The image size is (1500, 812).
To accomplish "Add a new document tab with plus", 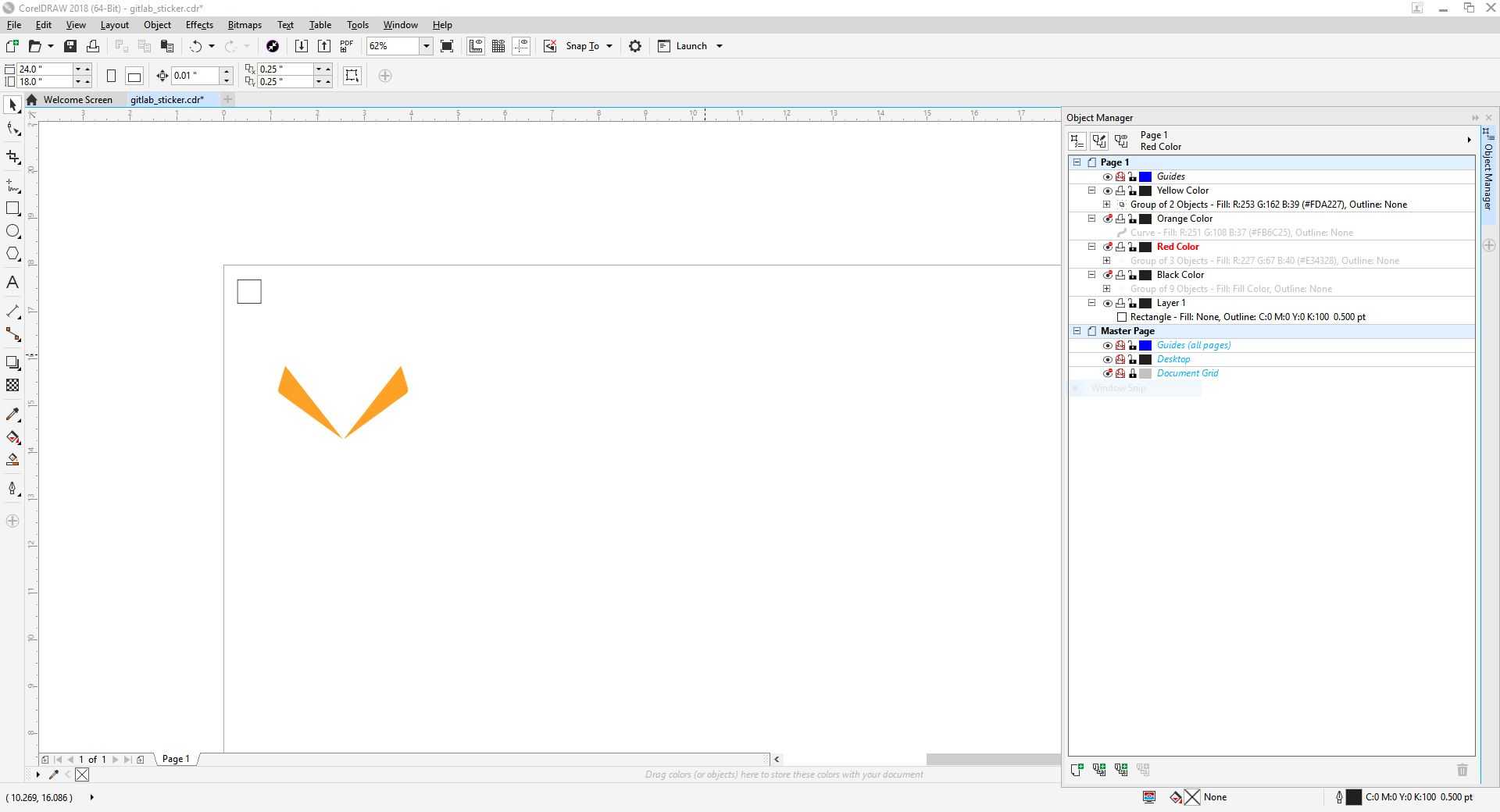I will coord(227,99).
